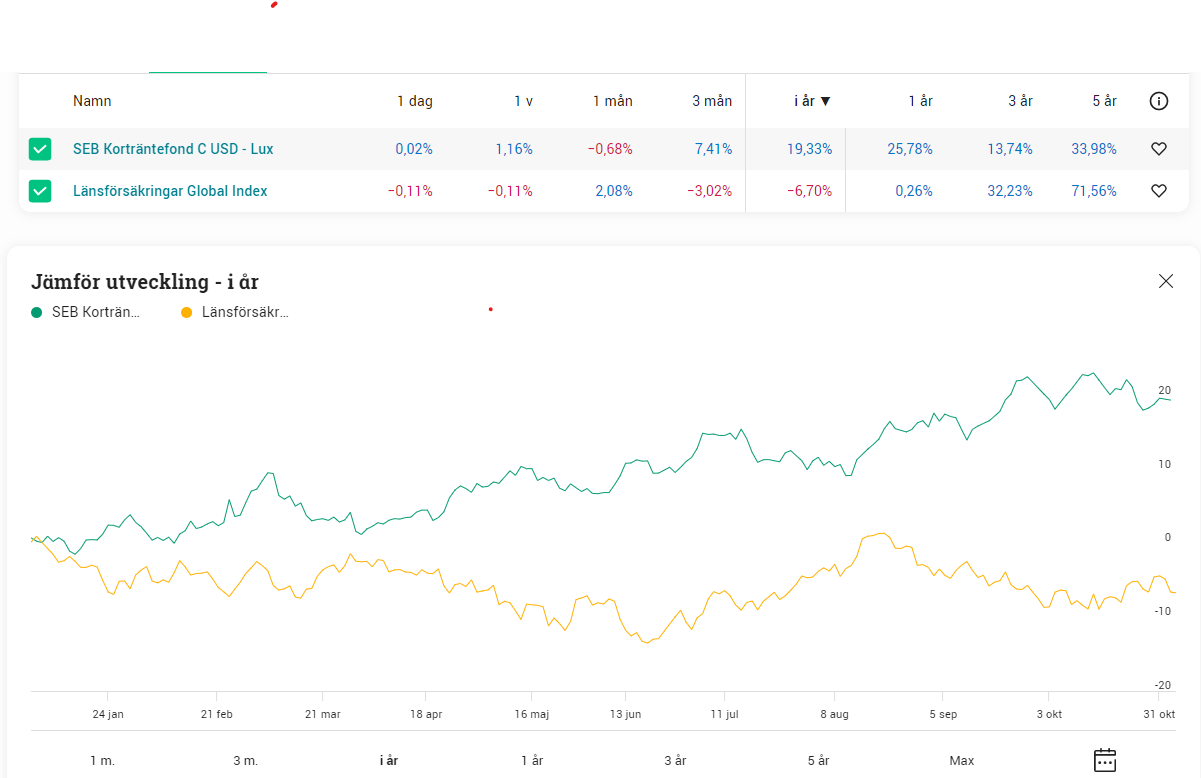Click the 33,98% five-year value

click(1094, 149)
